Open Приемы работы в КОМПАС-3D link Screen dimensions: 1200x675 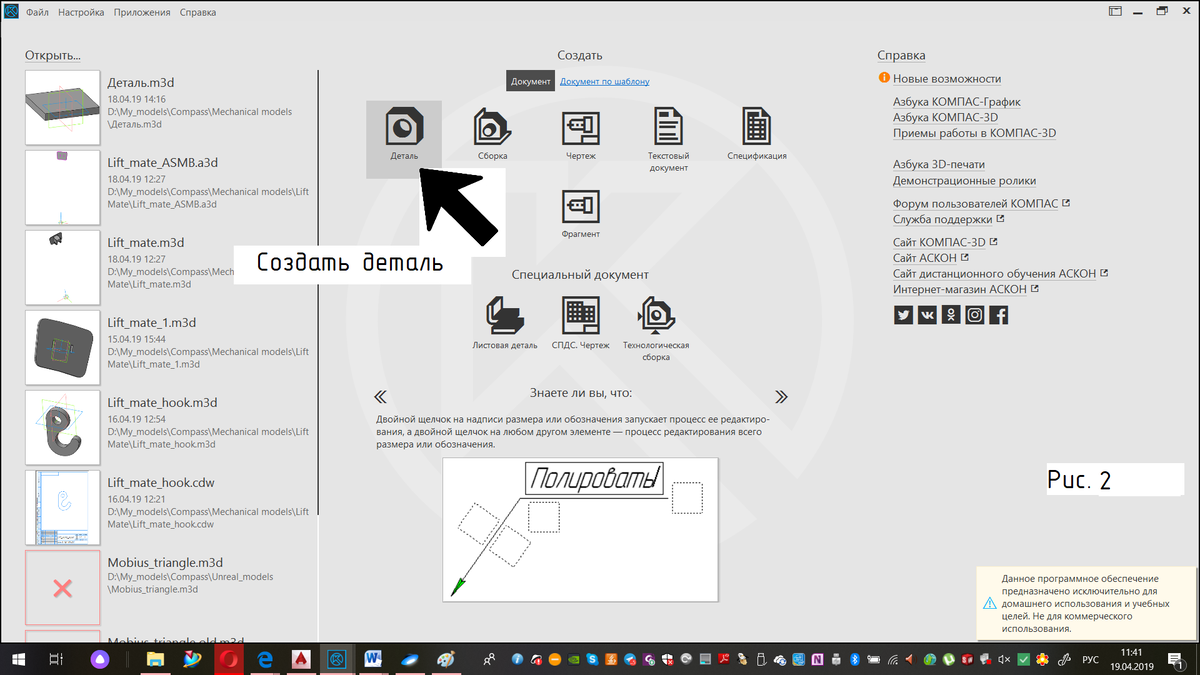(x=975, y=133)
